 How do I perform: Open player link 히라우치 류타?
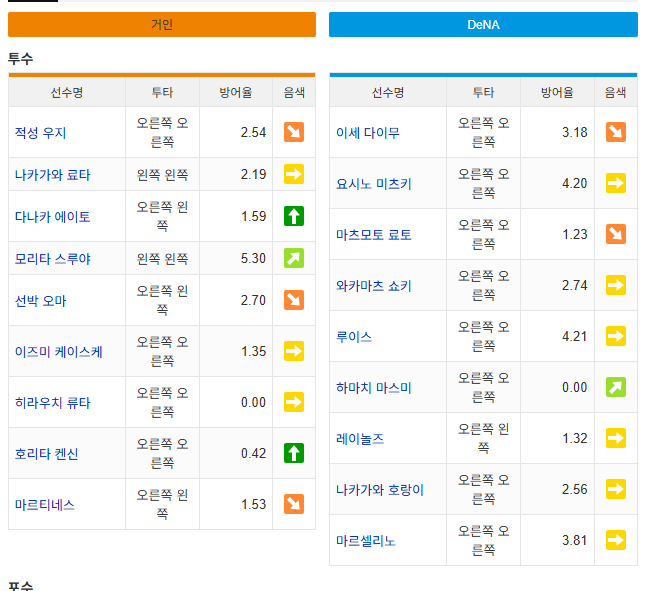[x=52, y=403]
